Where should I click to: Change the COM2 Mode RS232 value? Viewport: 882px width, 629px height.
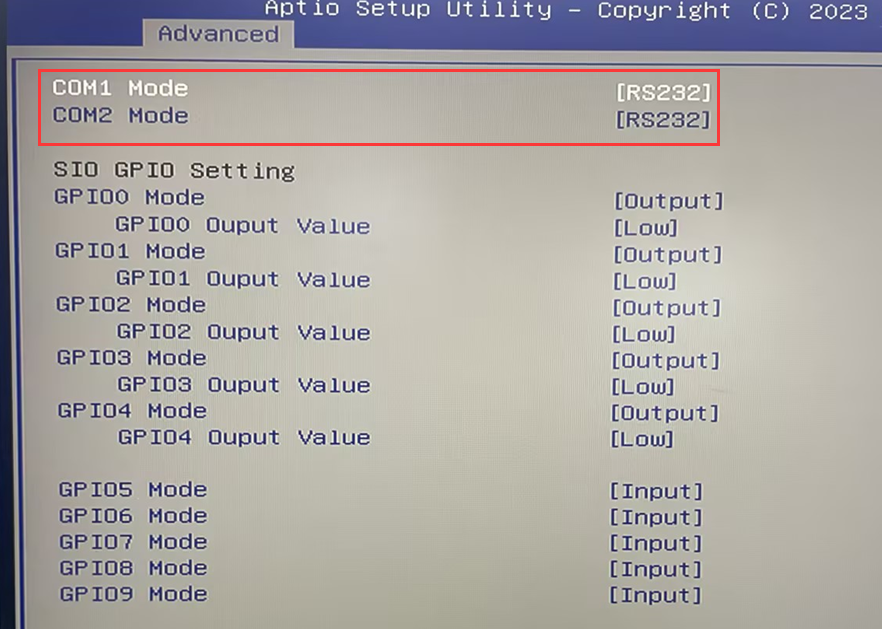663,120
